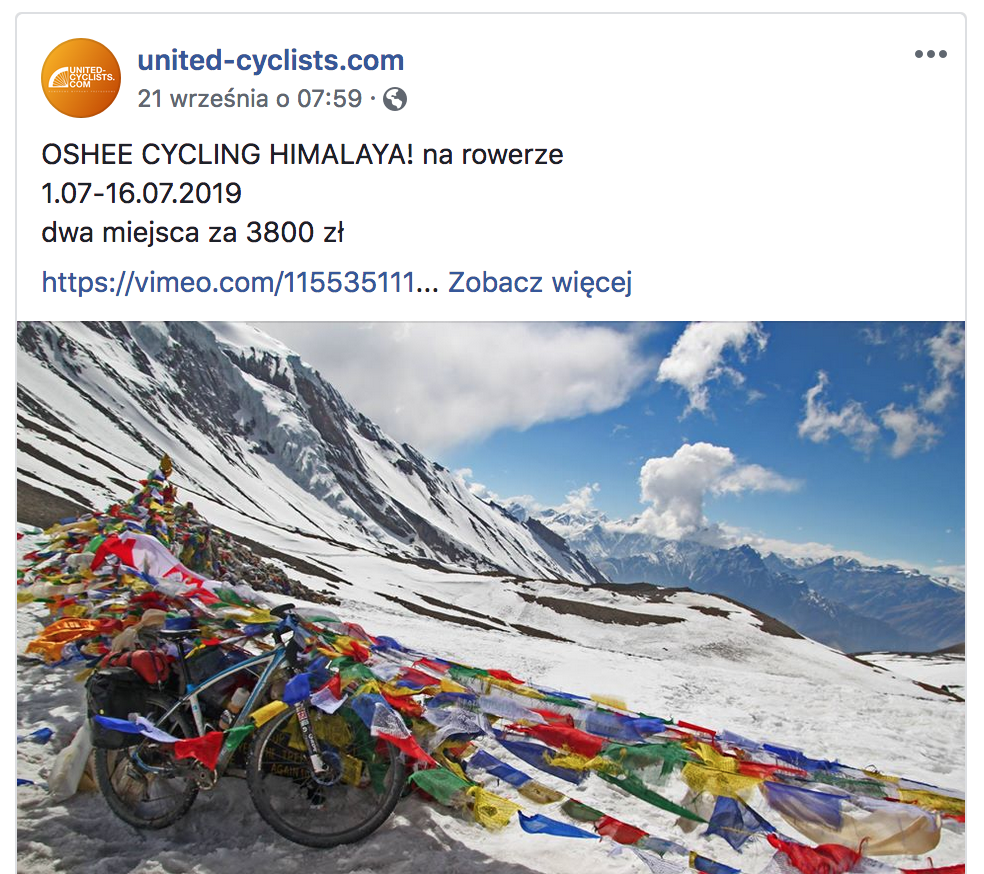The width and height of the screenshot is (984, 874).
Task: Click the ellipsis after the vimeo link
Action: [427, 284]
